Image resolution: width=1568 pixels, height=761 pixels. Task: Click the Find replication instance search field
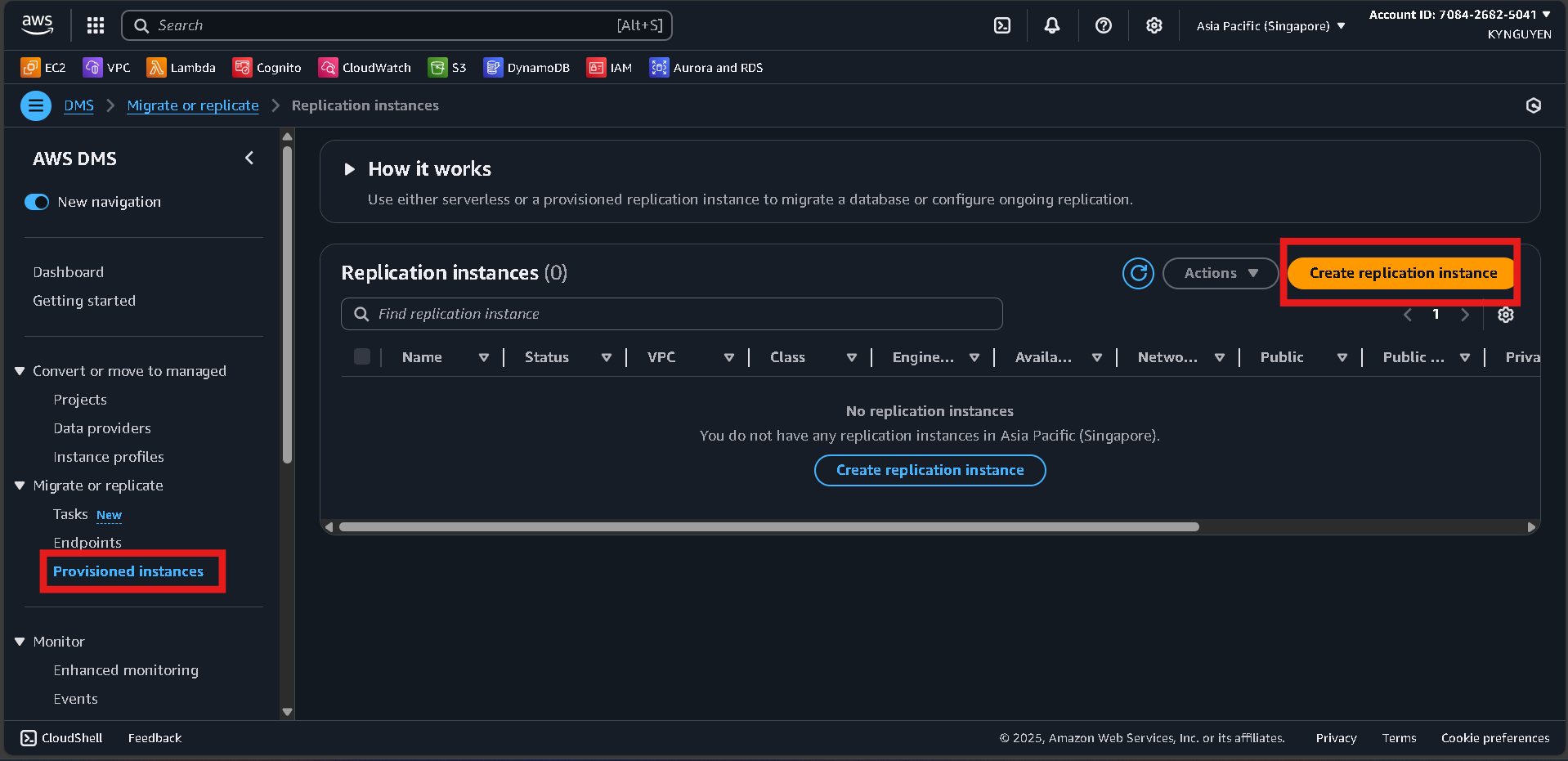pyautogui.click(x=670, y=313)
